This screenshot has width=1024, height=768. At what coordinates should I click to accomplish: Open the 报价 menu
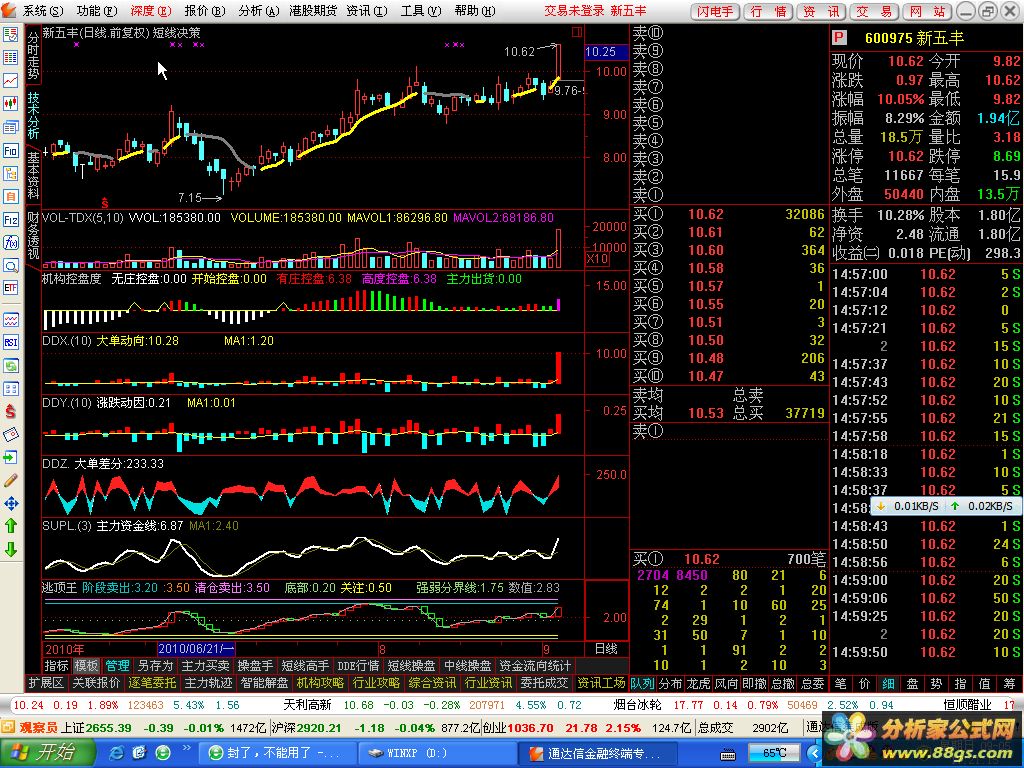(204, 10)
